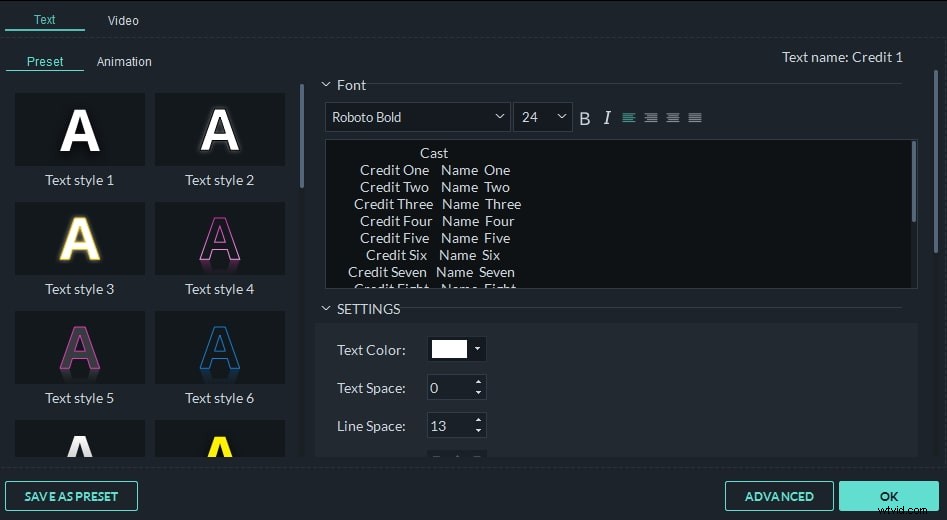The image size is (947, 520).
Task: Increase Line Space value
Action: tap(478, 420)
